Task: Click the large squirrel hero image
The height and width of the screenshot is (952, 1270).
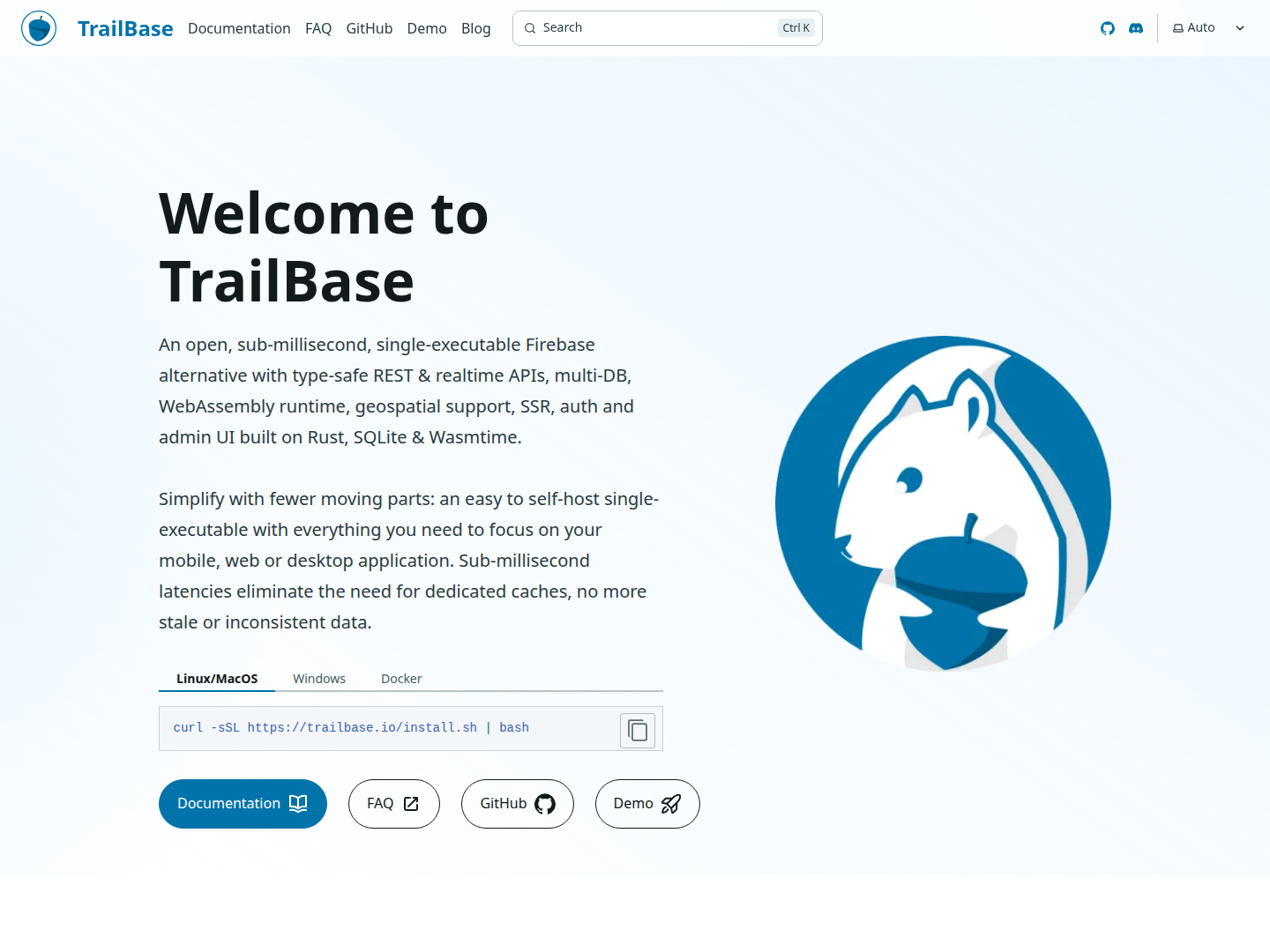Action: tap(943, 503)
